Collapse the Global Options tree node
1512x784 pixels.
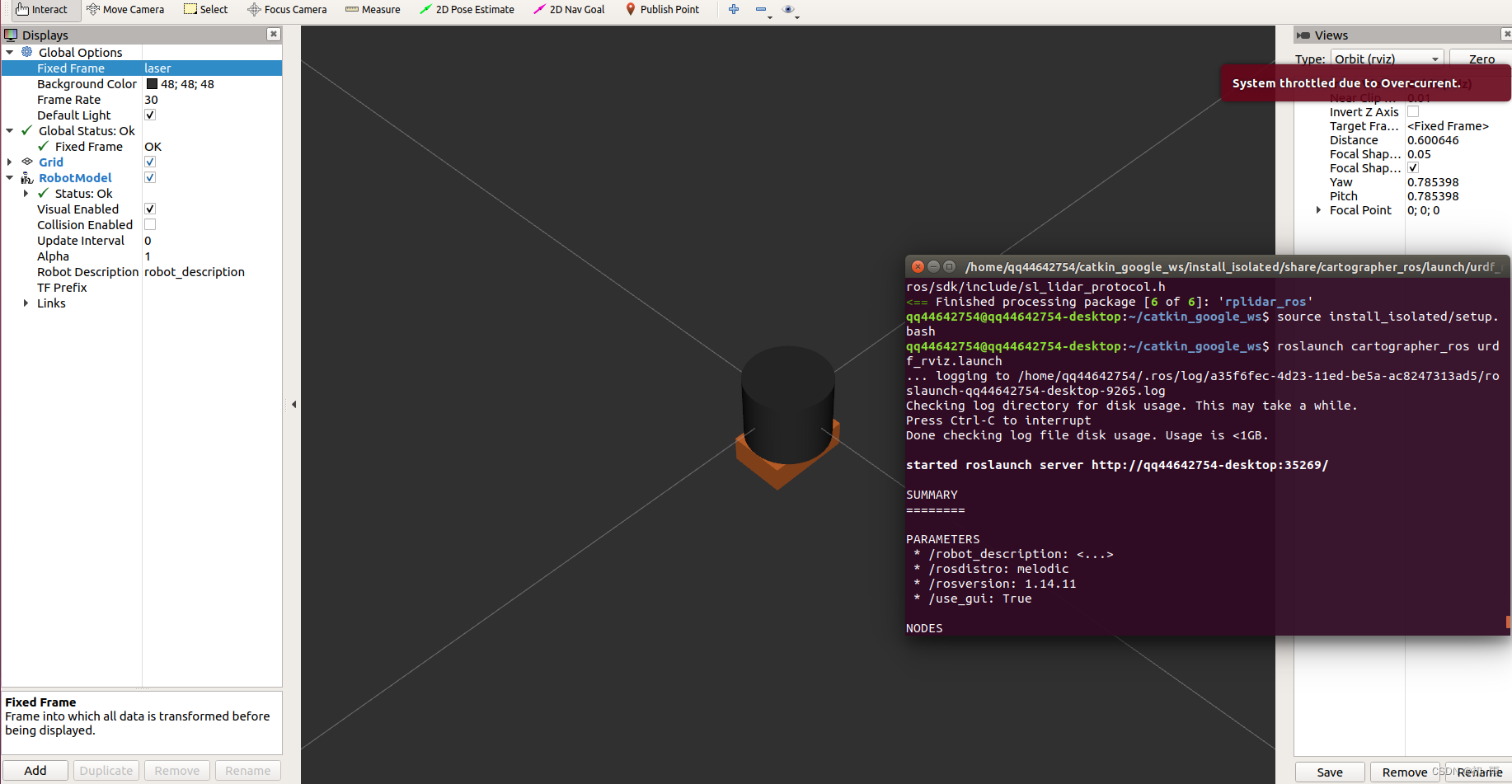tap(10, 52)
